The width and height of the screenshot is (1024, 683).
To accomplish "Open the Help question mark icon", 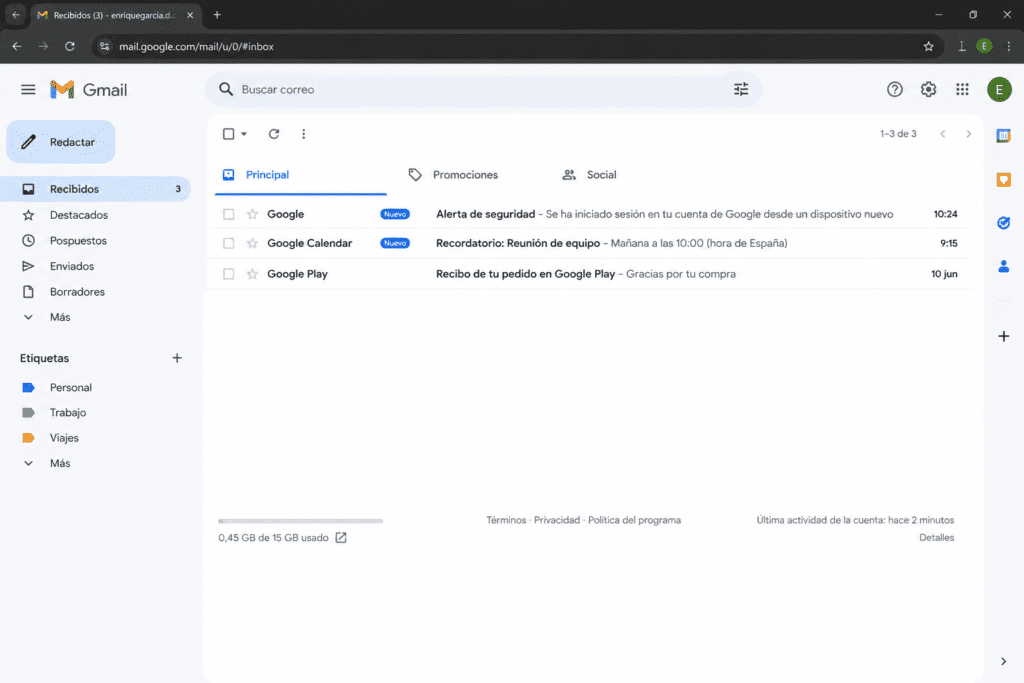I will tap(895, 89).
